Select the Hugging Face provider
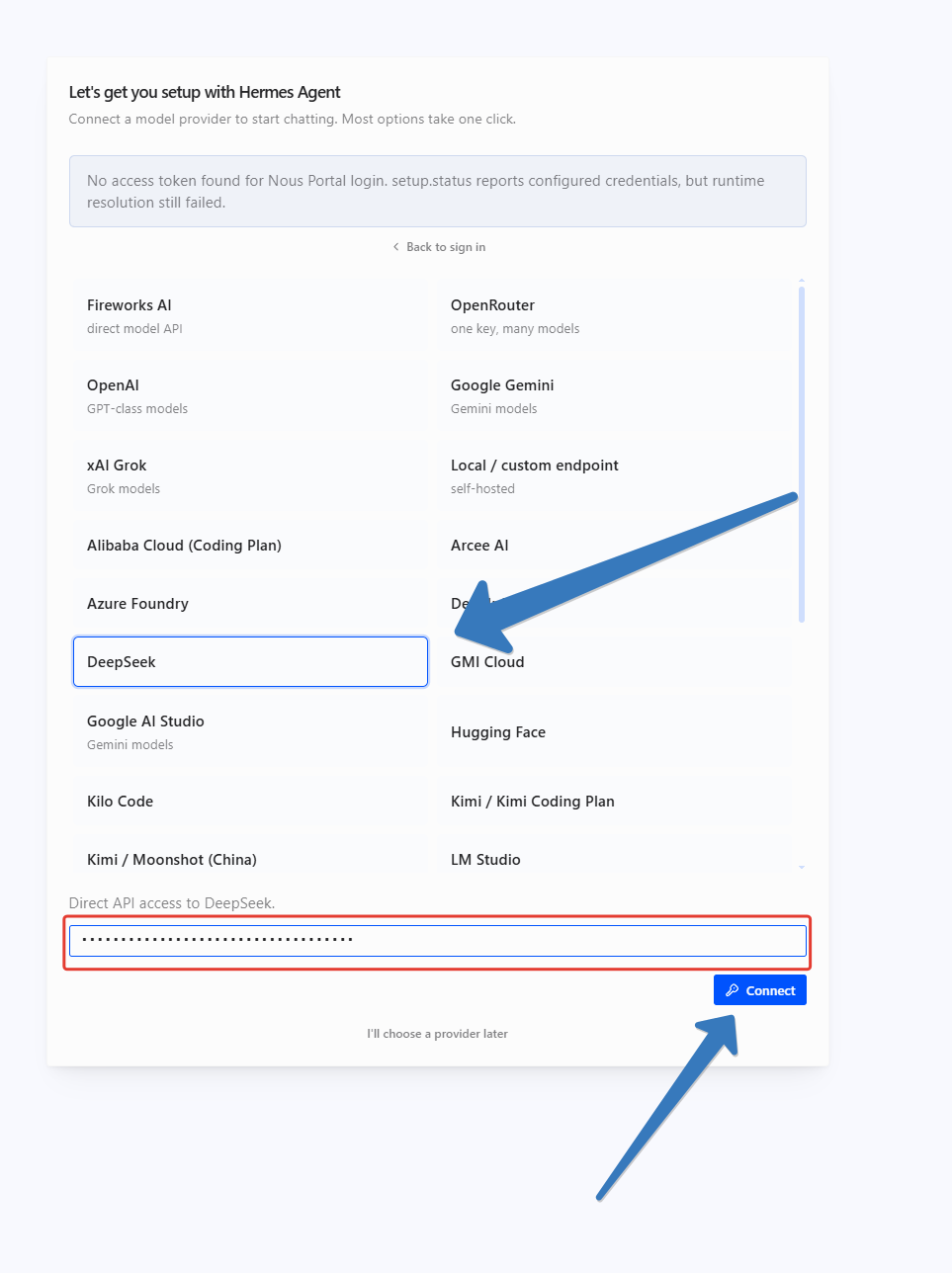952x1273 pixels. click(x=614, y=732)
